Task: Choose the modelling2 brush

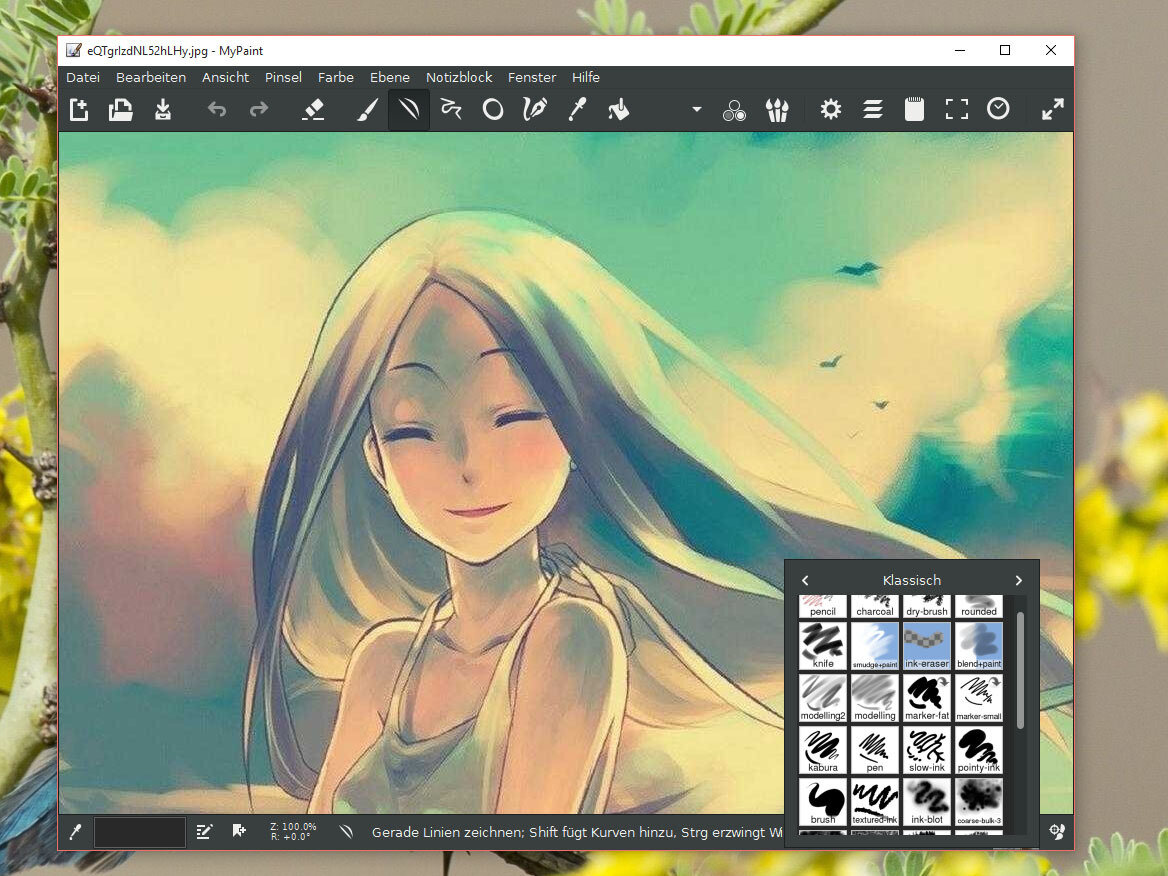Action: [823, 698]
